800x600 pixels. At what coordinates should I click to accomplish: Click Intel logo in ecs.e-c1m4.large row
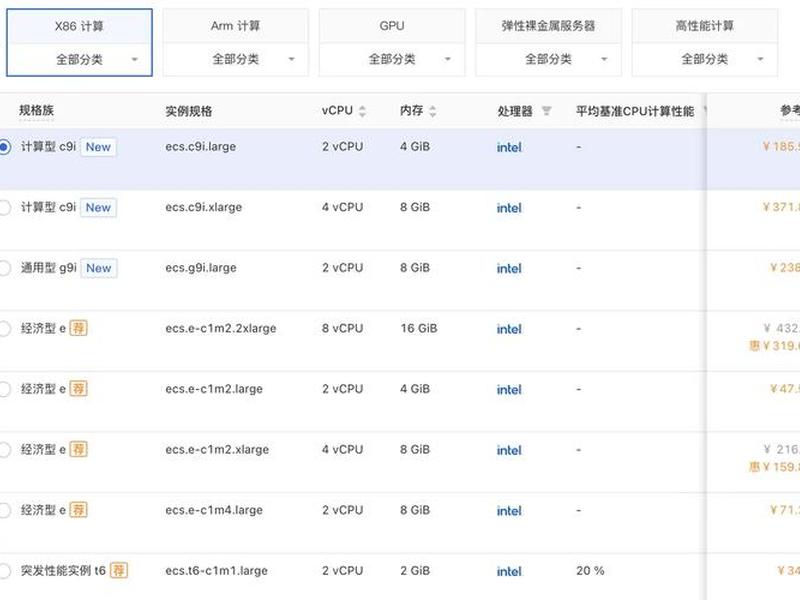tap(509, 511)
